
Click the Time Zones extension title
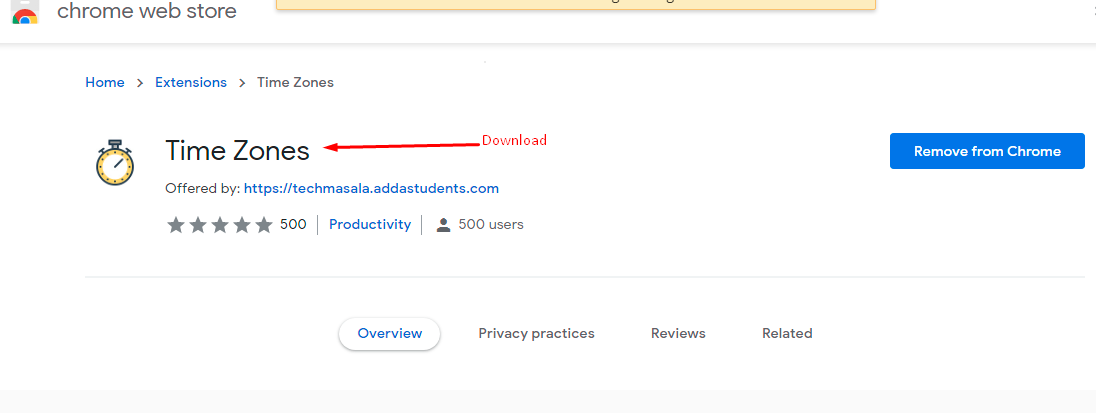click(237, 151)
